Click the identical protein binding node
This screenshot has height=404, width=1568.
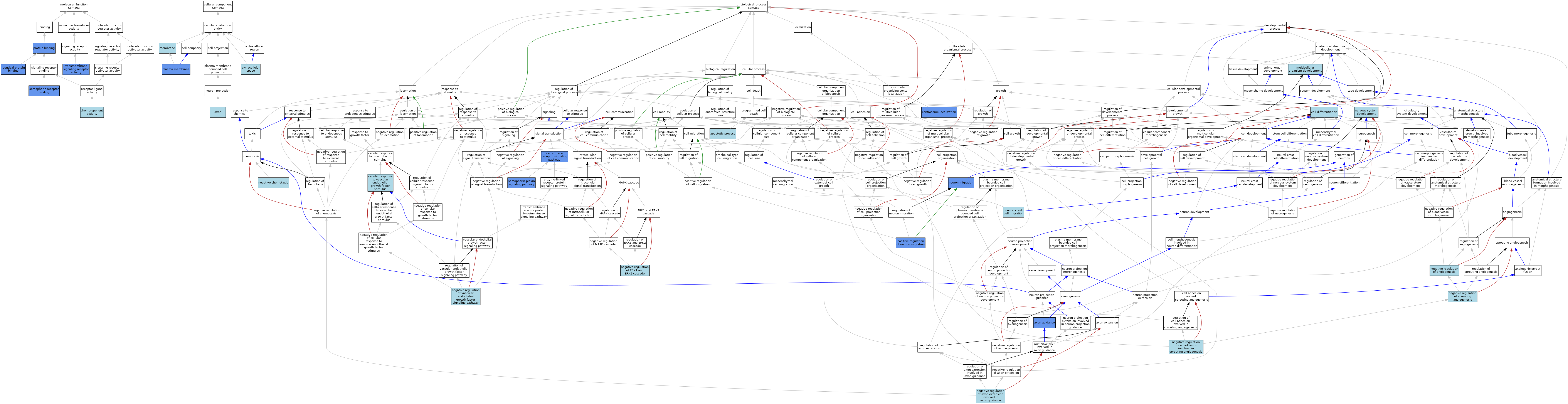13,69
